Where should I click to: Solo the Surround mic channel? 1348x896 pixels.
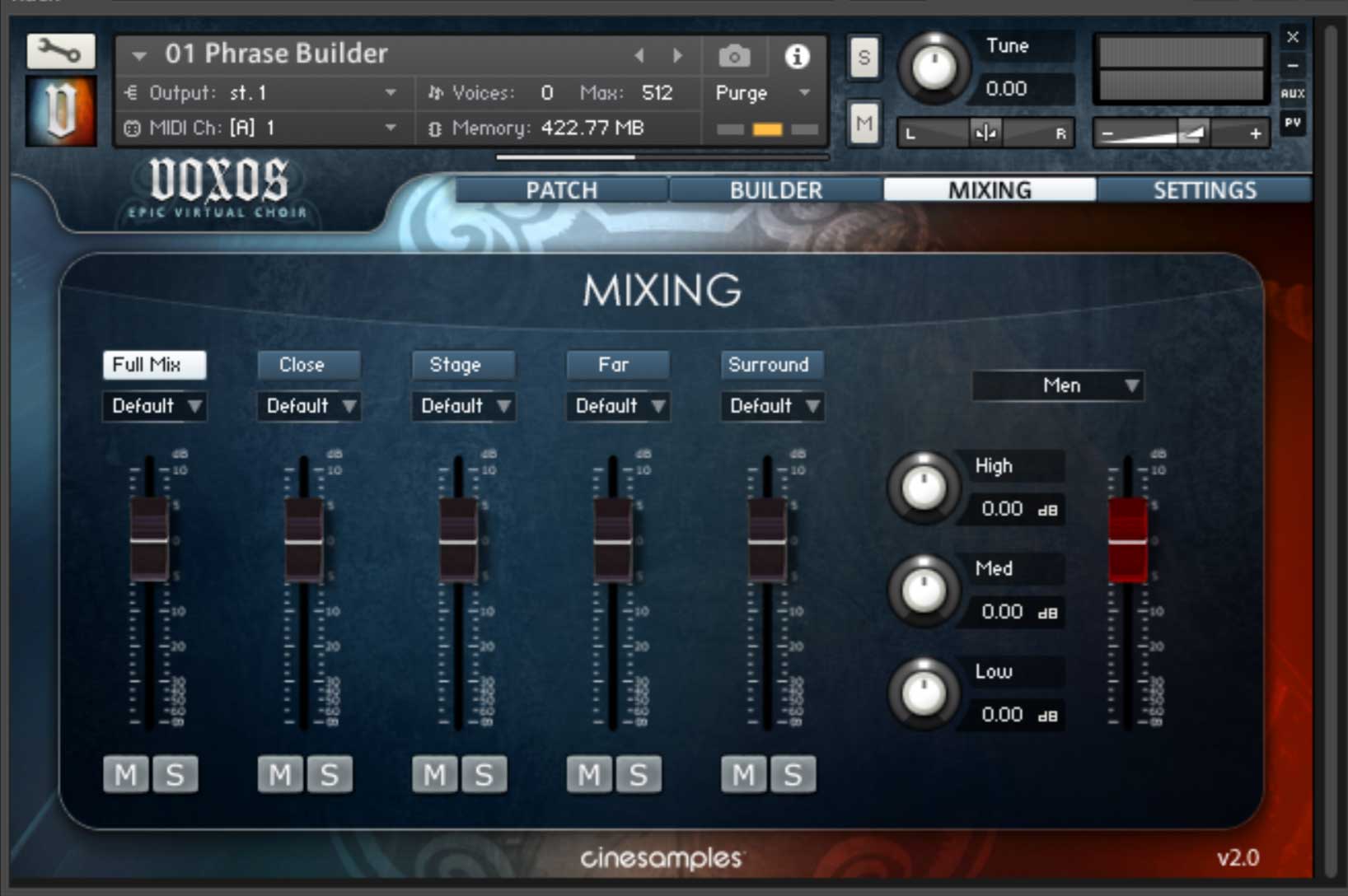coord(793,773)
